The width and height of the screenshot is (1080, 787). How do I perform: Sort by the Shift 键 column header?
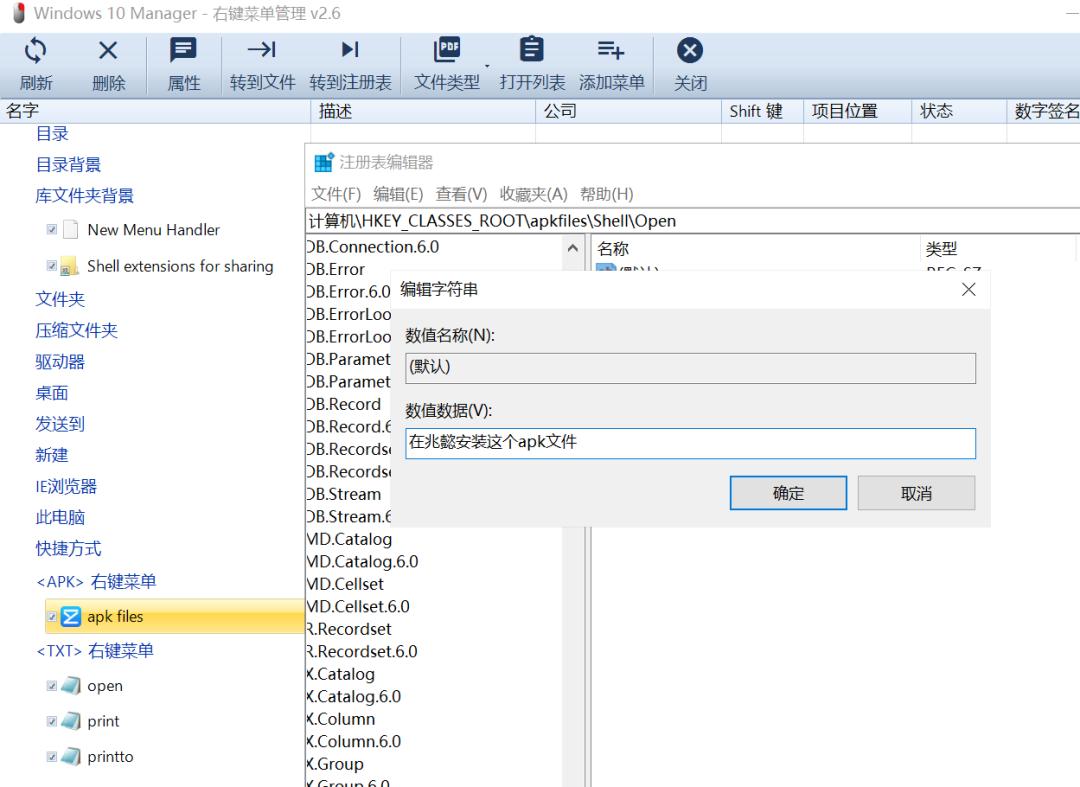coord(762,111)
